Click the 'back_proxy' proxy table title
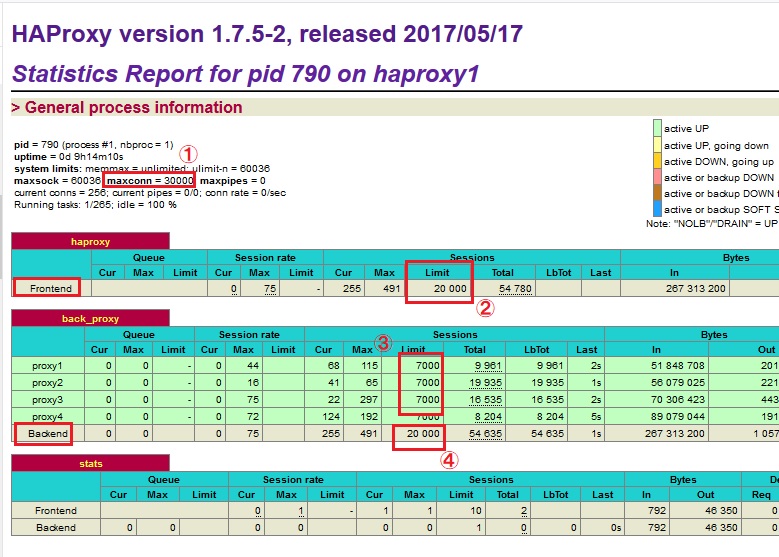 [90, 318]
